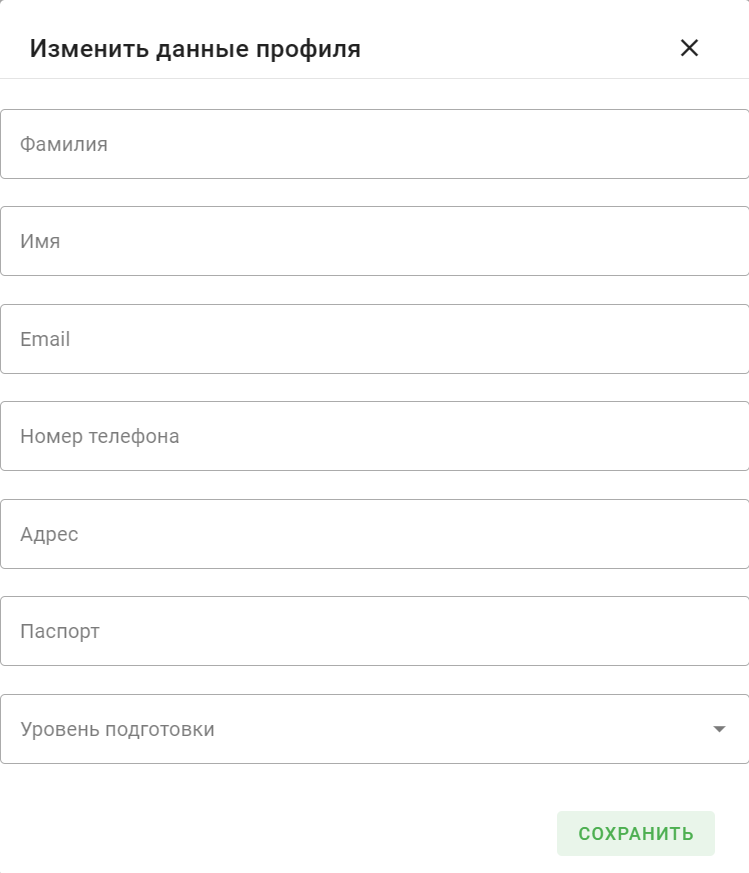
Task: Click the dropdown arrow in Уровень подготовки
Action: point(719,729)
